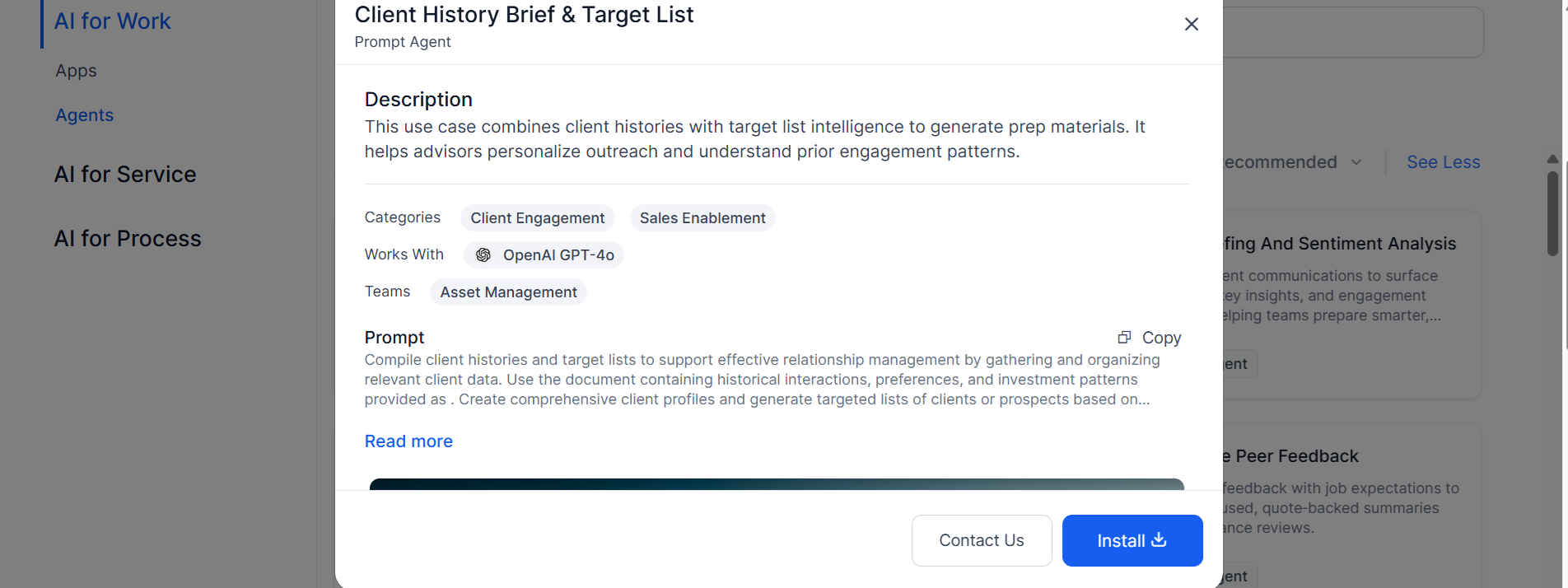This screenshot has width=1568, height=588.
Task: Select Agents in the sidebar
Action: (x=84, y=115)
